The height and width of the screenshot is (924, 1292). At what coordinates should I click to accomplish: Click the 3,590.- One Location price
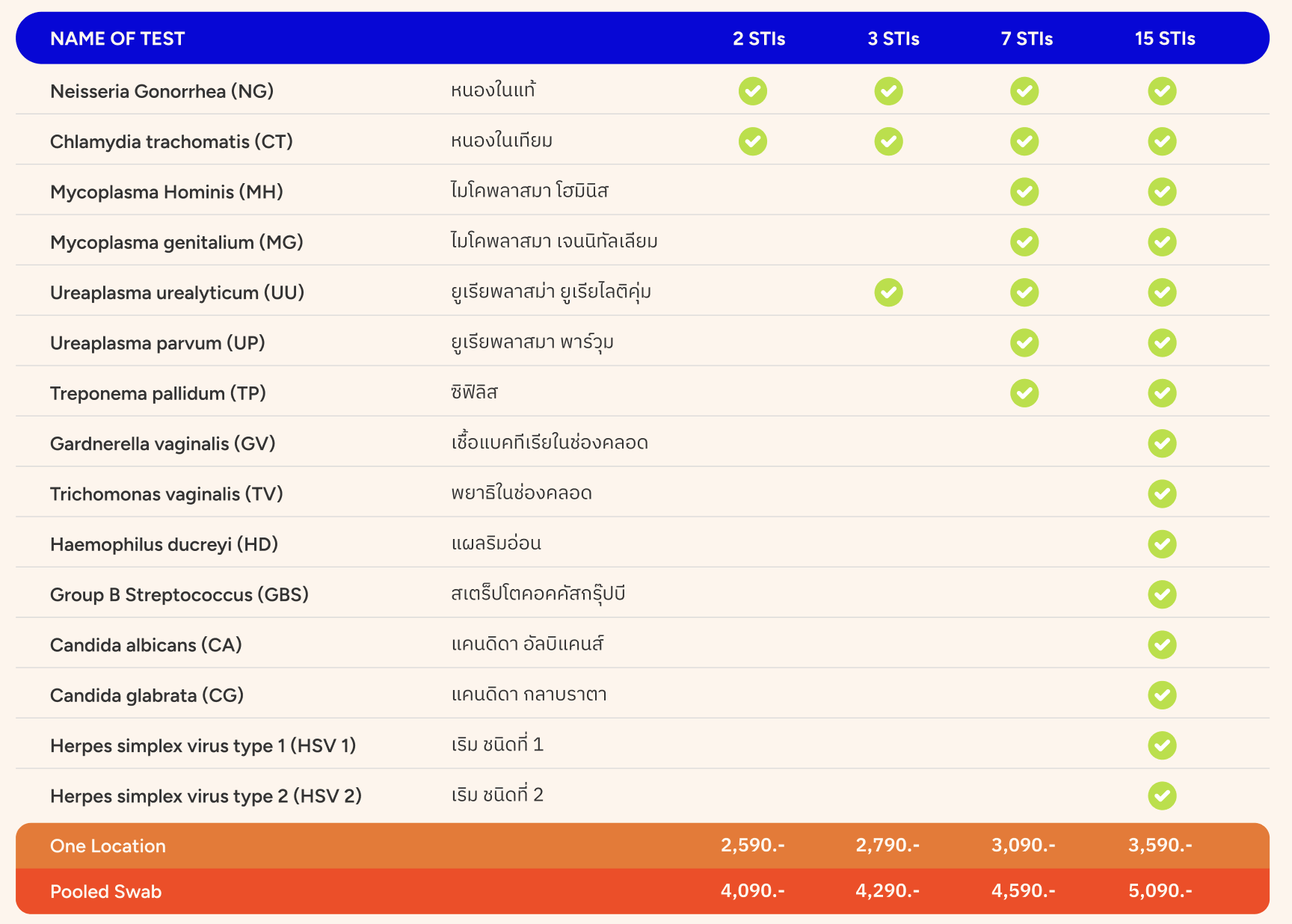click(1160, 846)
